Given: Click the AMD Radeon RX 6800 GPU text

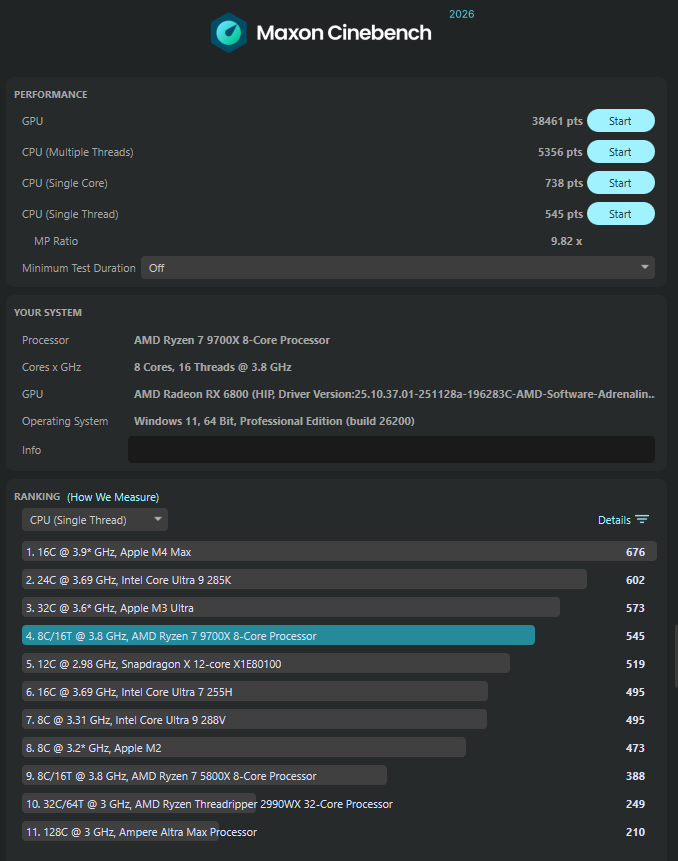Looking at the screenshot, I should pyautogui.click(x=394, y=394).
